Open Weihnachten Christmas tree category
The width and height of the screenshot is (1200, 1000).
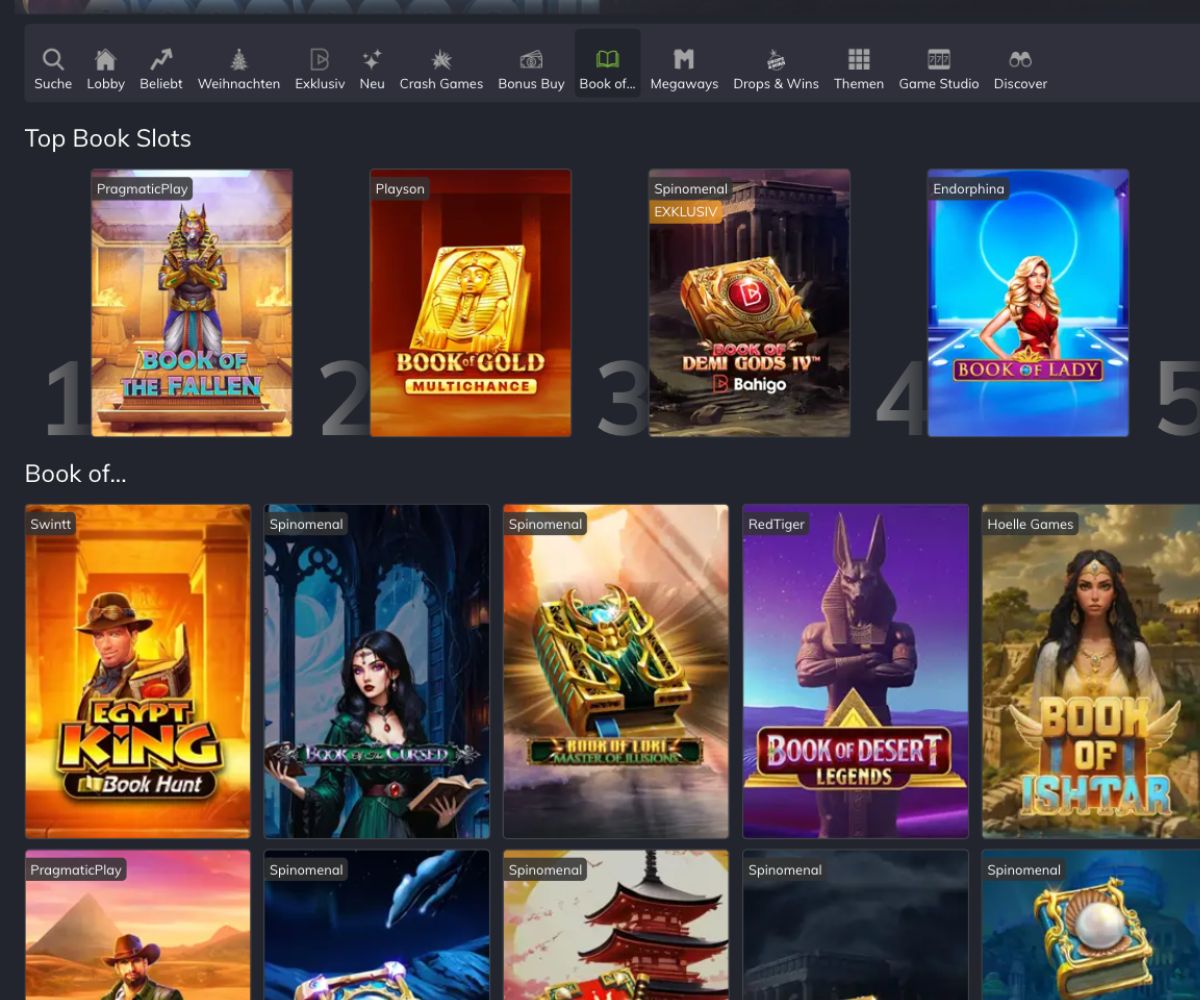[x=239, y=60]
